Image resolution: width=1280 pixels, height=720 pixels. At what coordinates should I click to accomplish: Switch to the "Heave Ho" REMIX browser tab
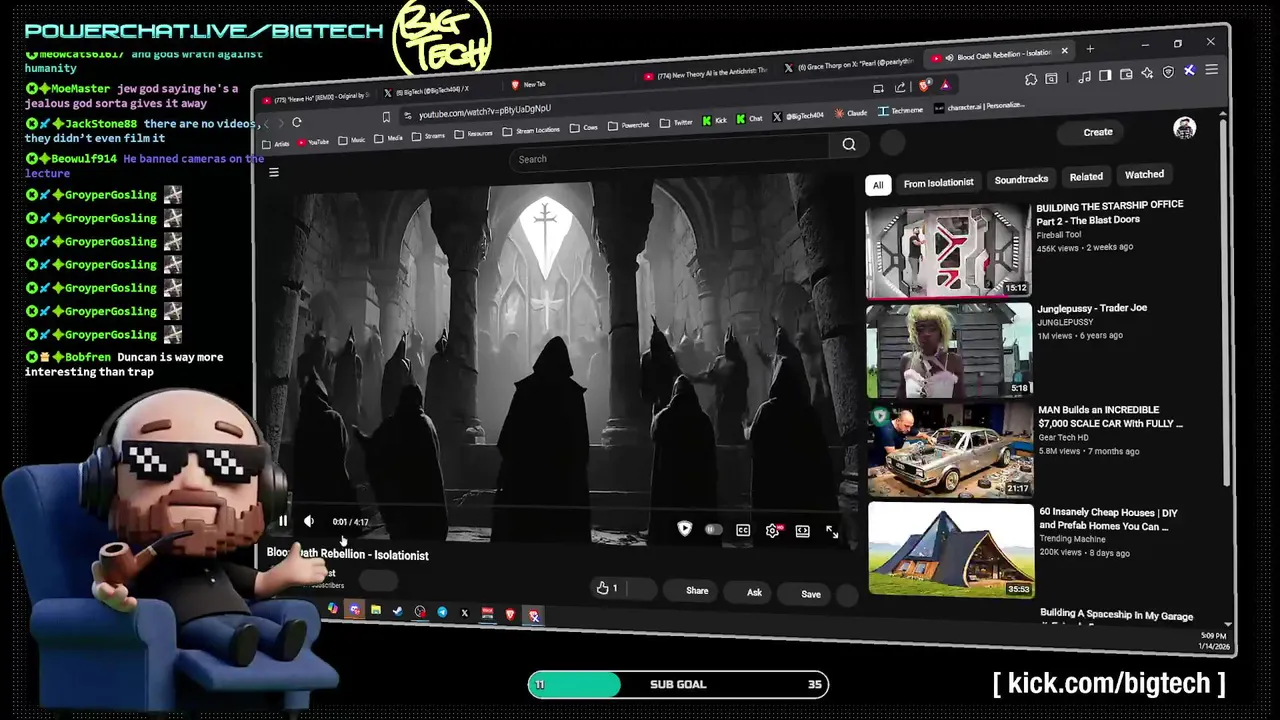point(316,97)
